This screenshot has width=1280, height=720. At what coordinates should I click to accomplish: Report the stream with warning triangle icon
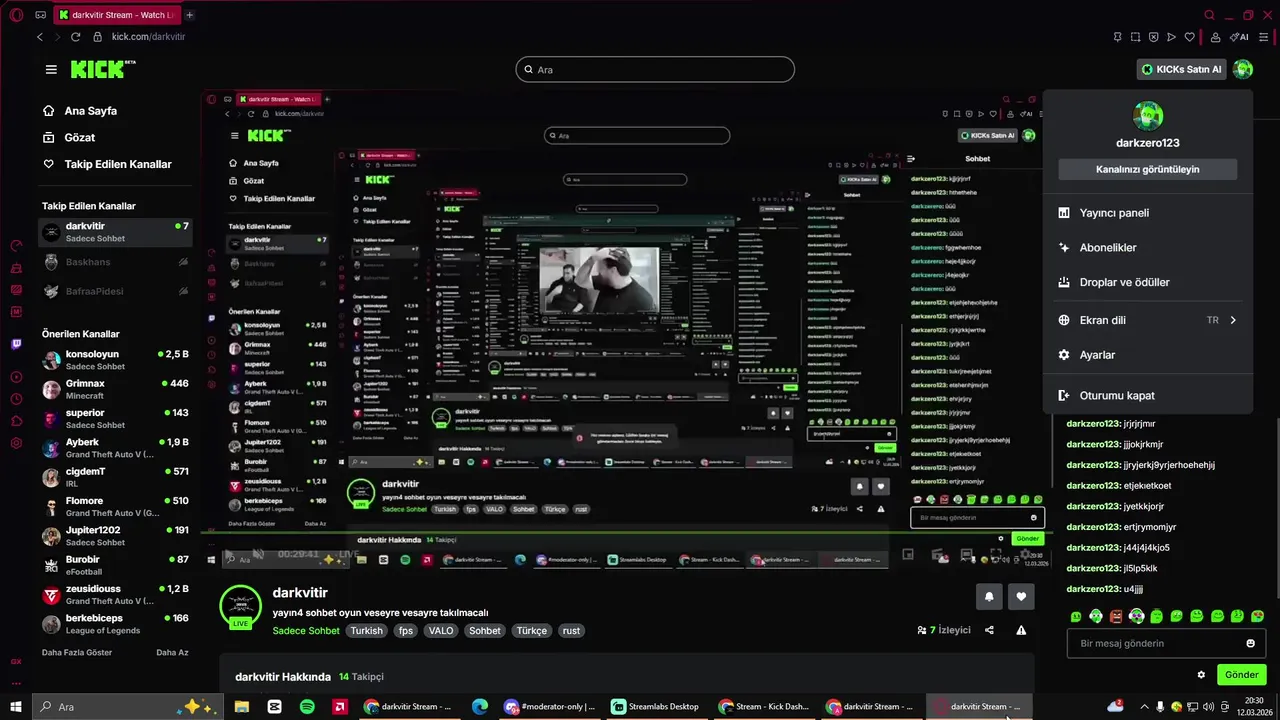[1021, 630]
